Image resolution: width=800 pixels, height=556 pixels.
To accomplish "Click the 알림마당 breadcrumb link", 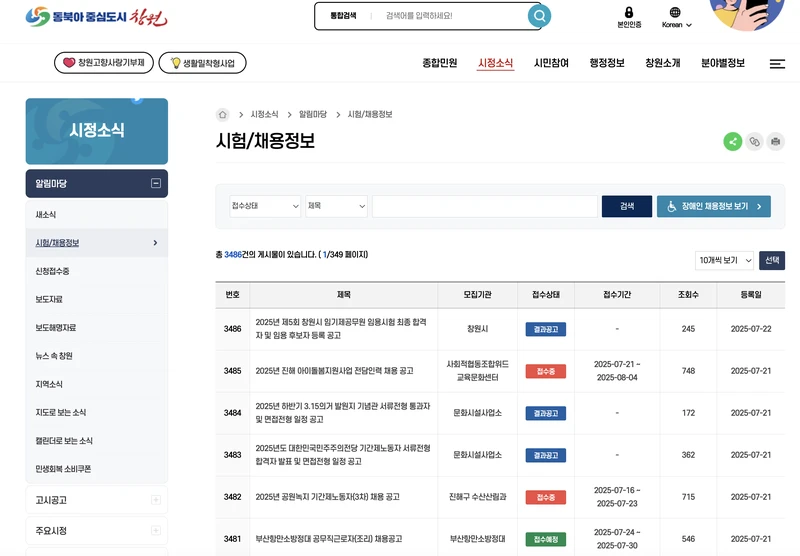I will click(x=313, y=114).
